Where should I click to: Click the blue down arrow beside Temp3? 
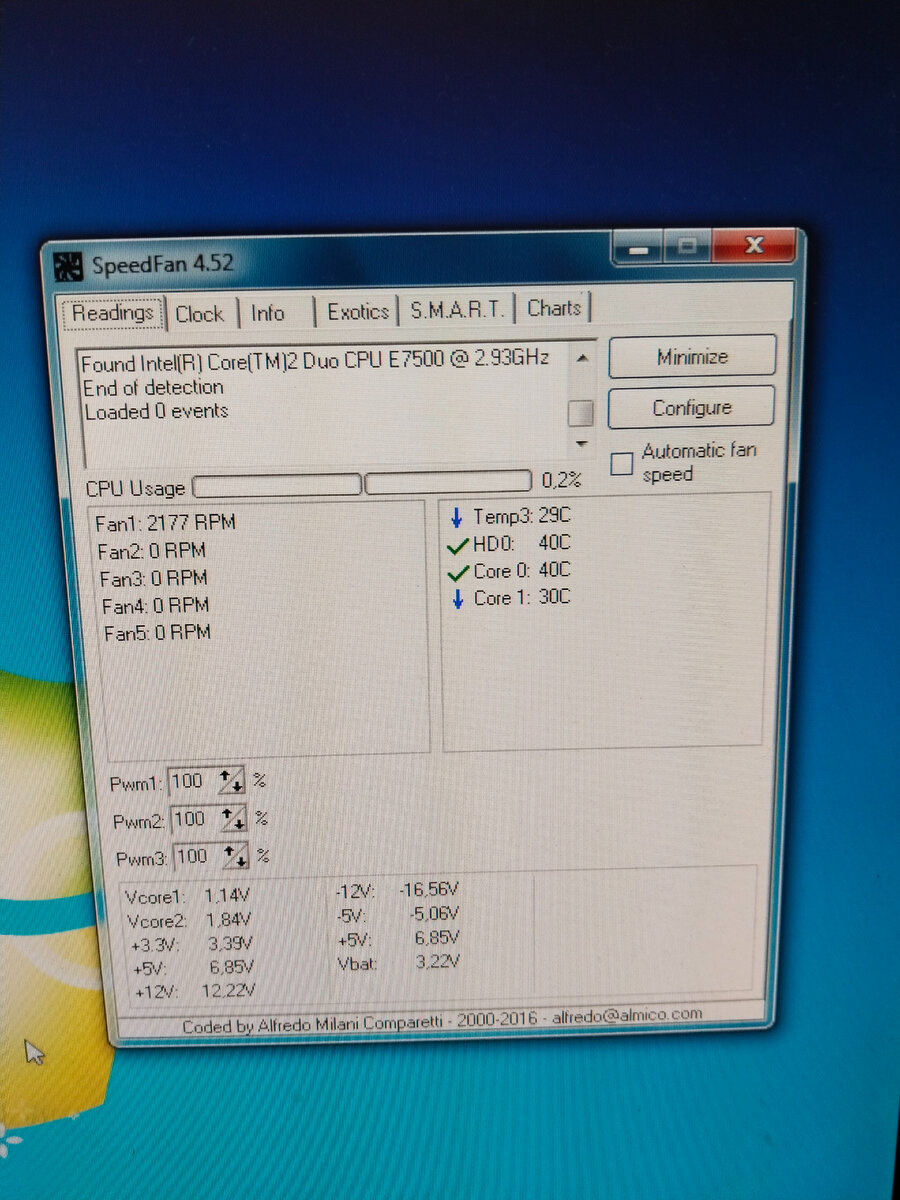click(x=457, y=517)
